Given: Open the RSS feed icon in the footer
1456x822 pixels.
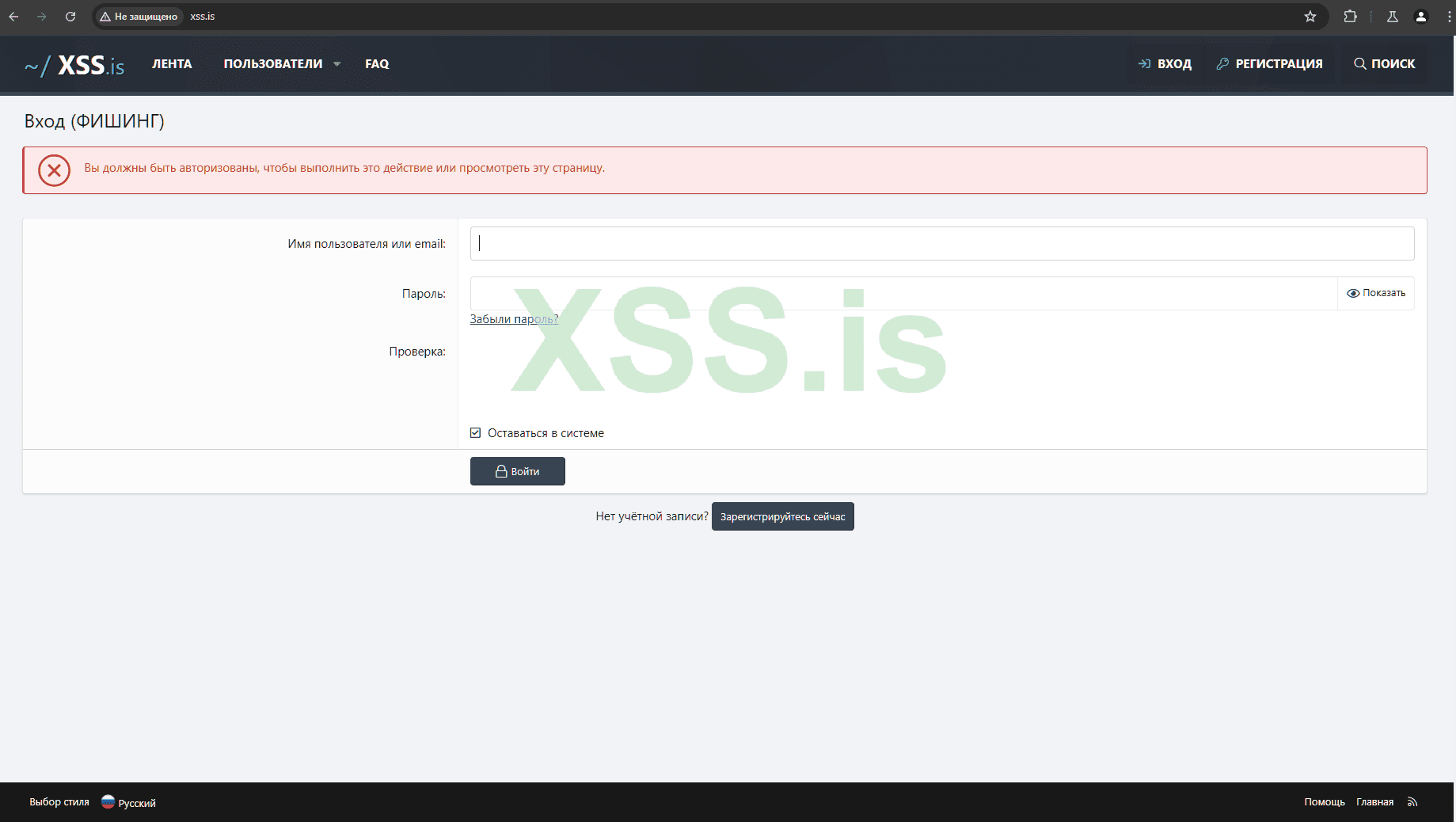Looking at the screenshot, I should point(1412,802).
